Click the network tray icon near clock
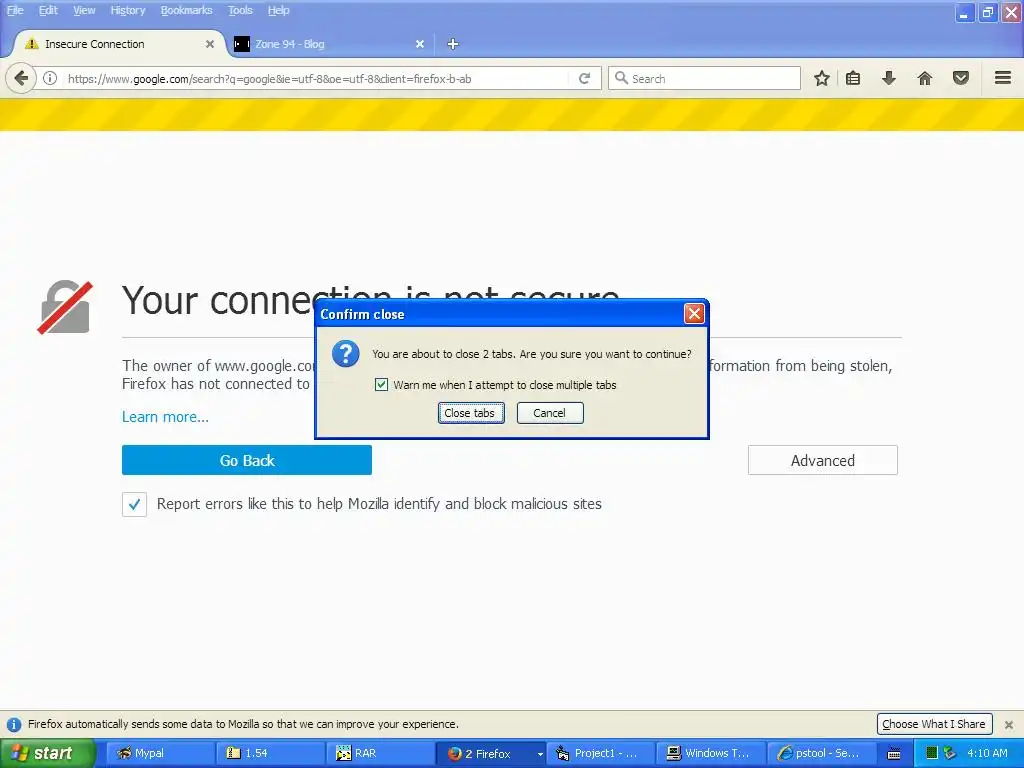Viewport: 1024px width, 768px height. point(950,753)
